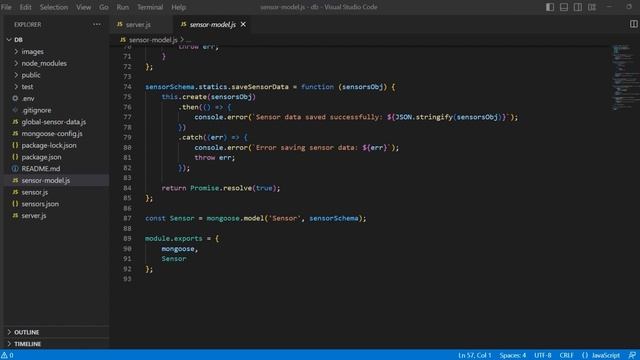Open Explorer more actions ellipsis
Viewport: 640px width, 360px height.
coord(97,24)
